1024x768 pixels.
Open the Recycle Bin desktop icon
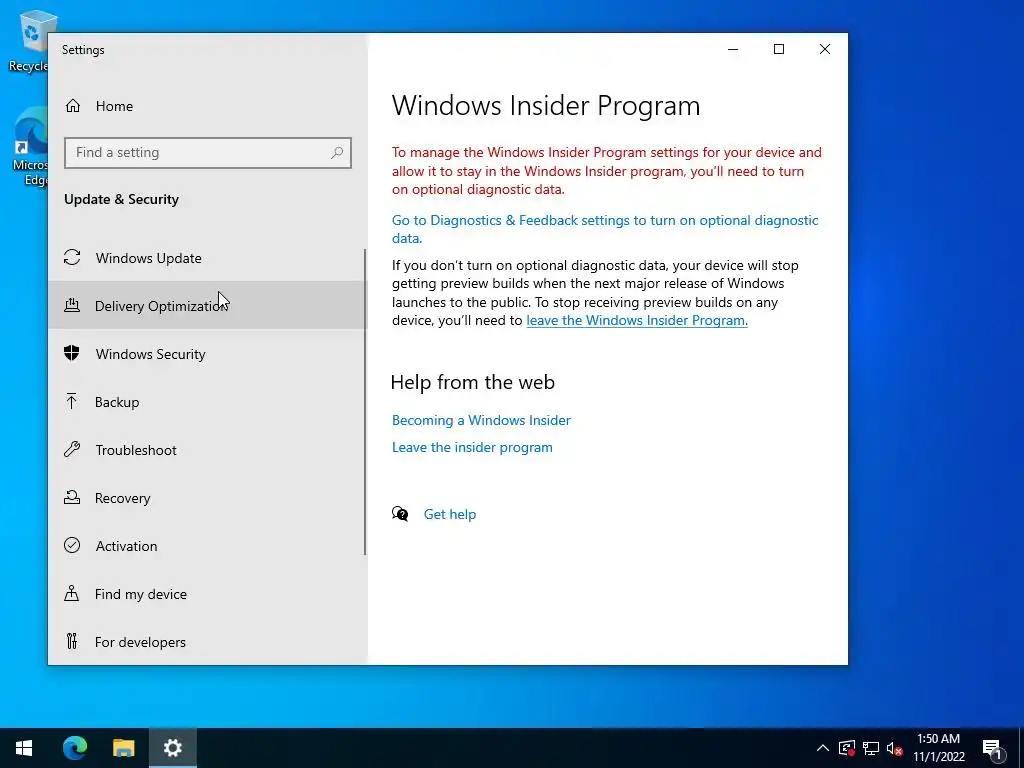click(x=29, y=40)
